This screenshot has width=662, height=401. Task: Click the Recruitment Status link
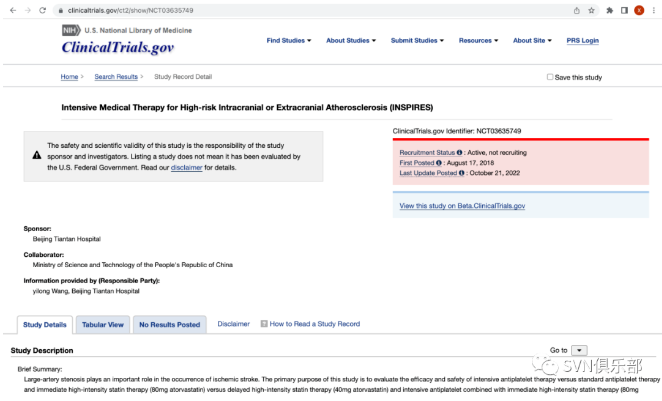[x=427, y=152]
